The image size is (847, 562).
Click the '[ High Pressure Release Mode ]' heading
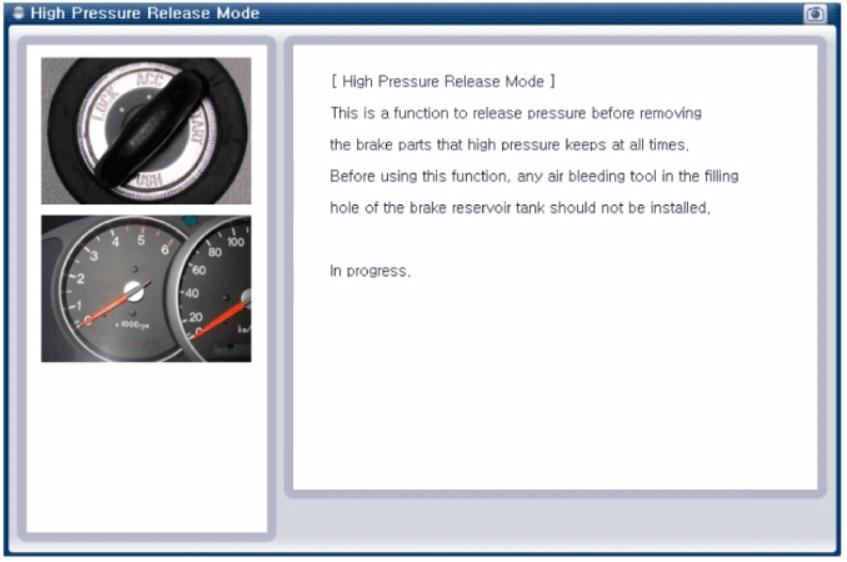pos(443,82)
